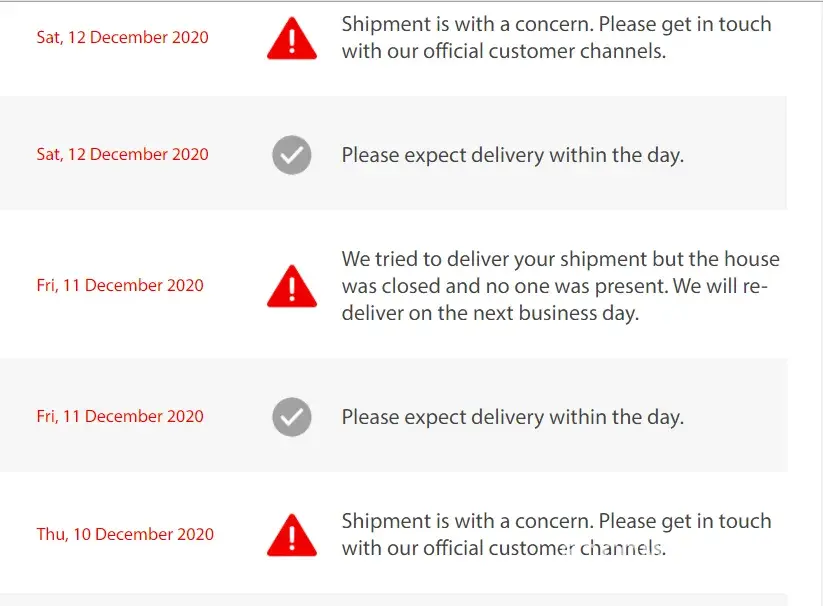Image resolution: width=823 pixels, height=606 pixels.
Task: Click the topmost red warning triangle icon
Action: (x=292, y=39)
